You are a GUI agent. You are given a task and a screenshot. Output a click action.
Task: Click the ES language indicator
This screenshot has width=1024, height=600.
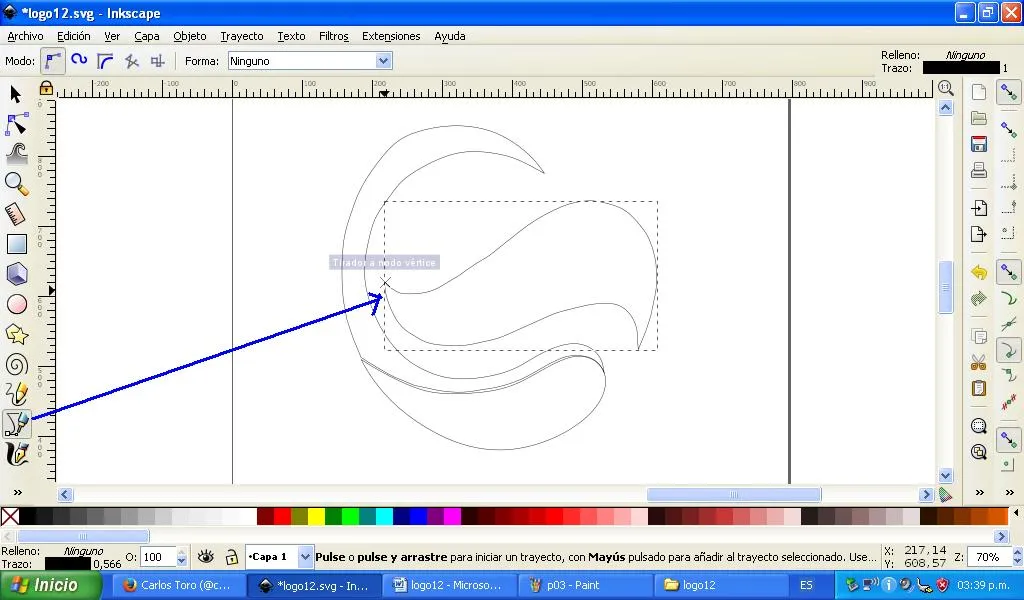click(x=807, y=585)
